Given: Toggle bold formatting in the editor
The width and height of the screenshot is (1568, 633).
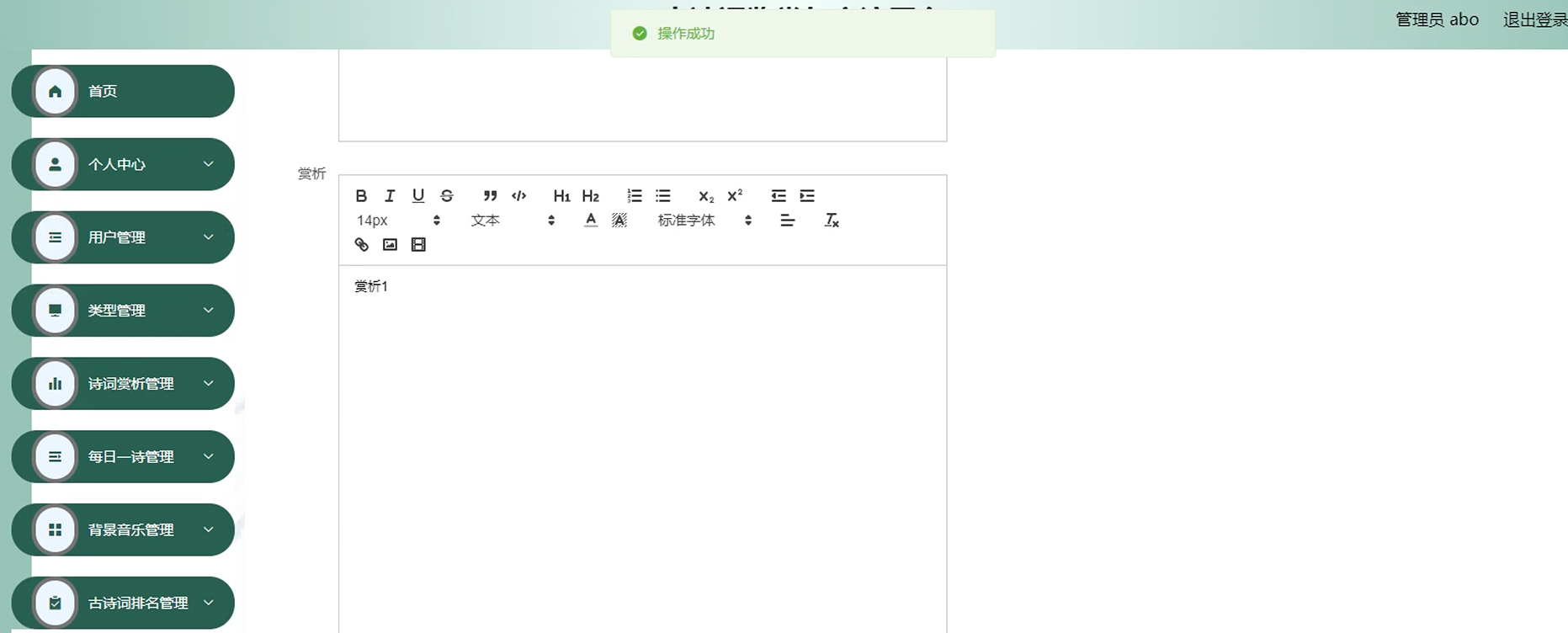Looking at the screenshot, I should pos(361,196).
